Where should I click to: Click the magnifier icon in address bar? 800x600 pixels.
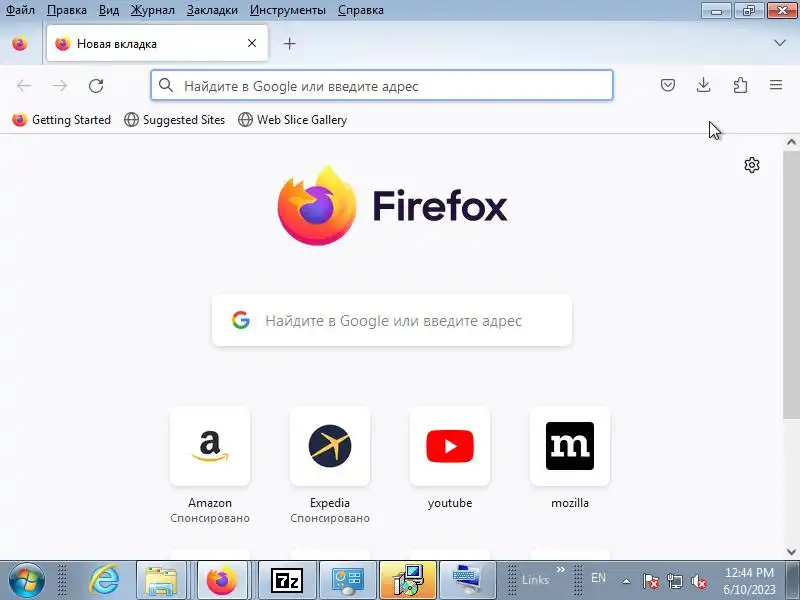click(x=166, y=85)
